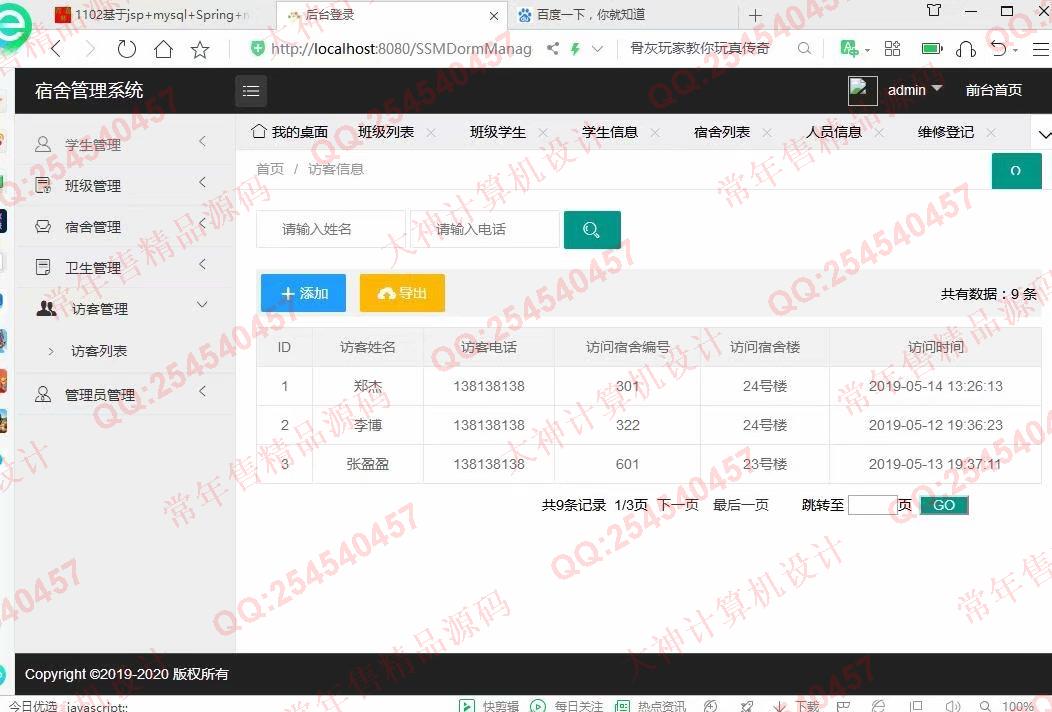Expand the 学生管理 menu

click(x=125, y=144)
